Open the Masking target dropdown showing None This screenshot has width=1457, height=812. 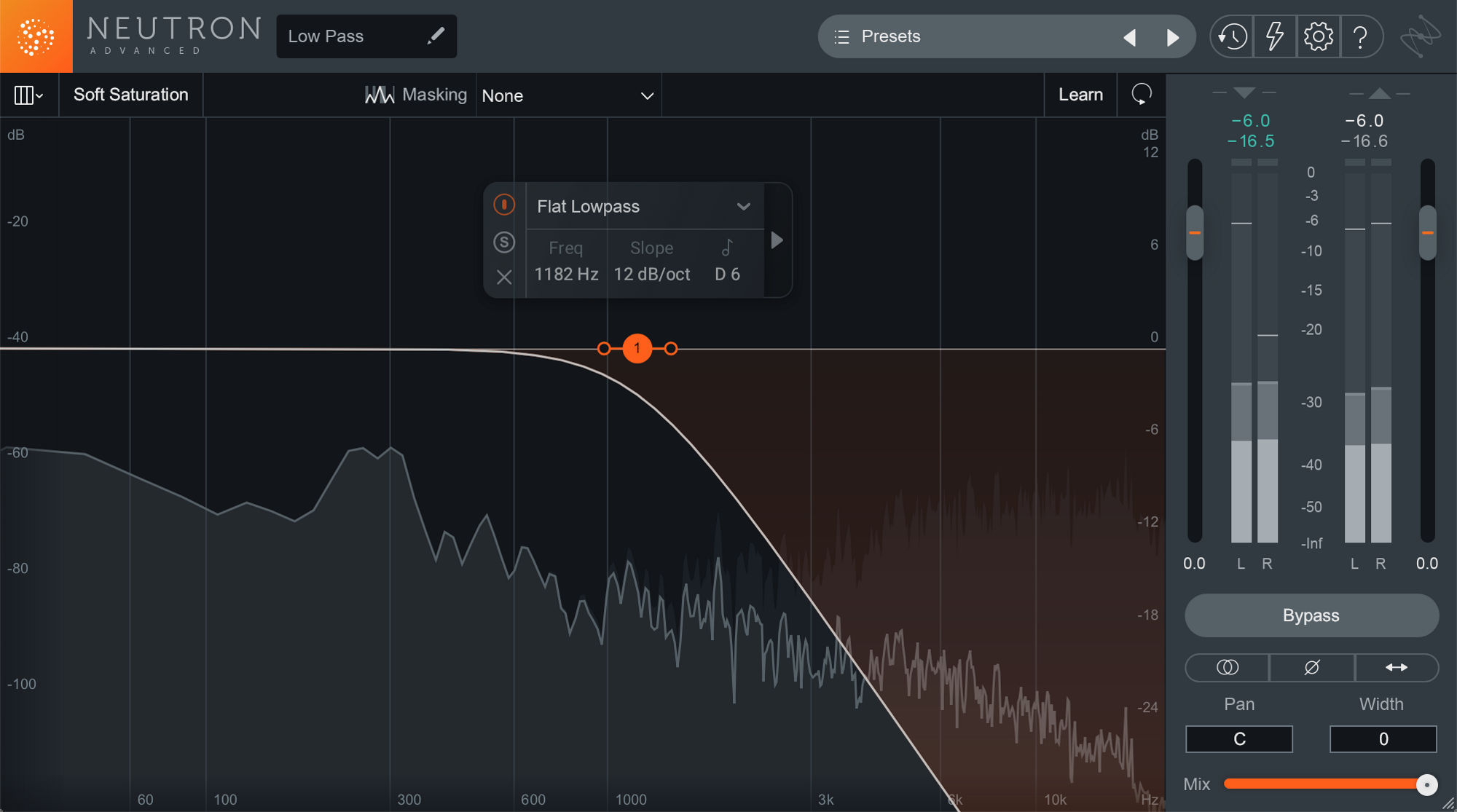pos(568,95)
